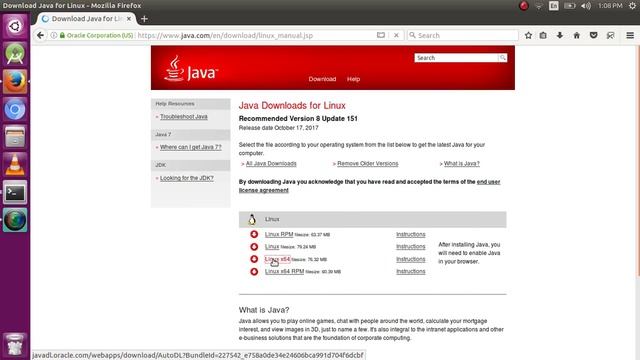Click download icon beside Linux x64

tap(254, 259)
